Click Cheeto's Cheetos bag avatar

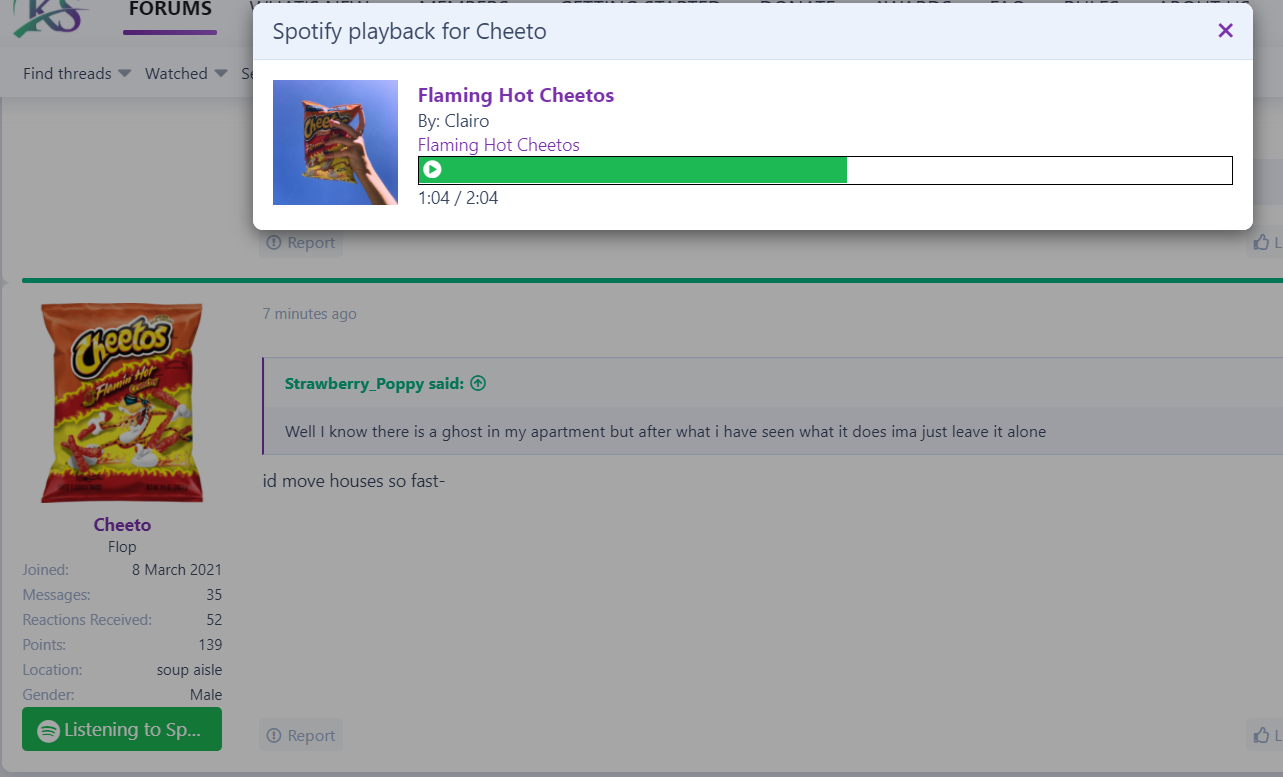tap(122, 403)
